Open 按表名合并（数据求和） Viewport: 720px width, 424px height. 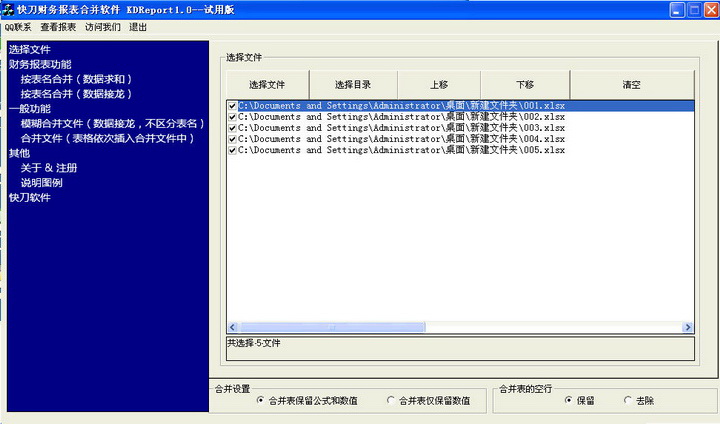click(x=76, y=79)
